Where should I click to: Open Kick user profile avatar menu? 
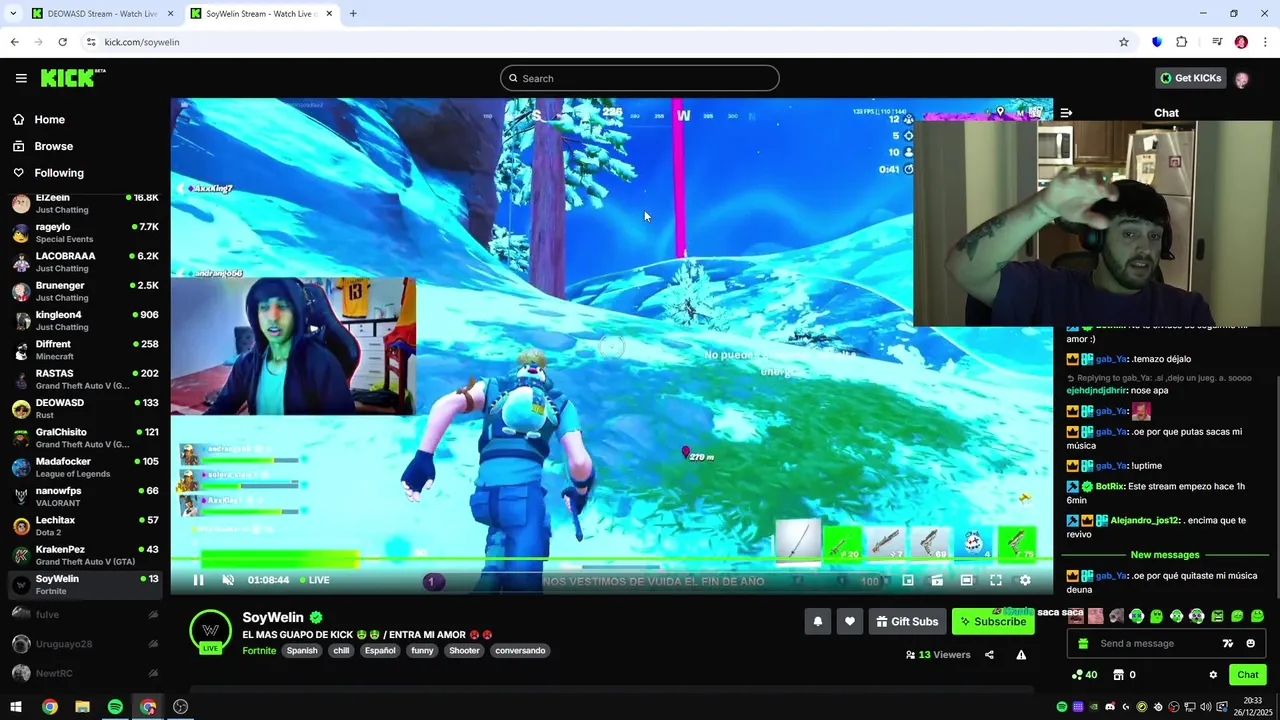[x=1242, y=79]
